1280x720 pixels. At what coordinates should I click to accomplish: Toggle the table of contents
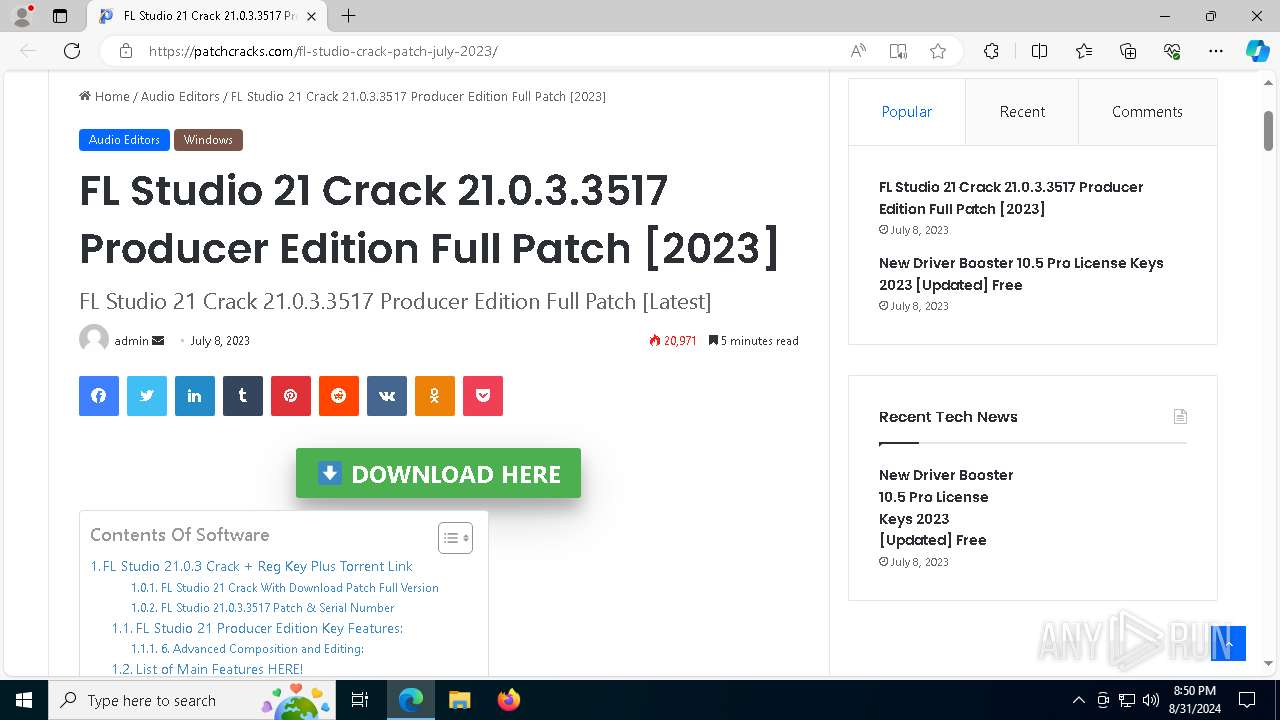[x=455, y=538]
